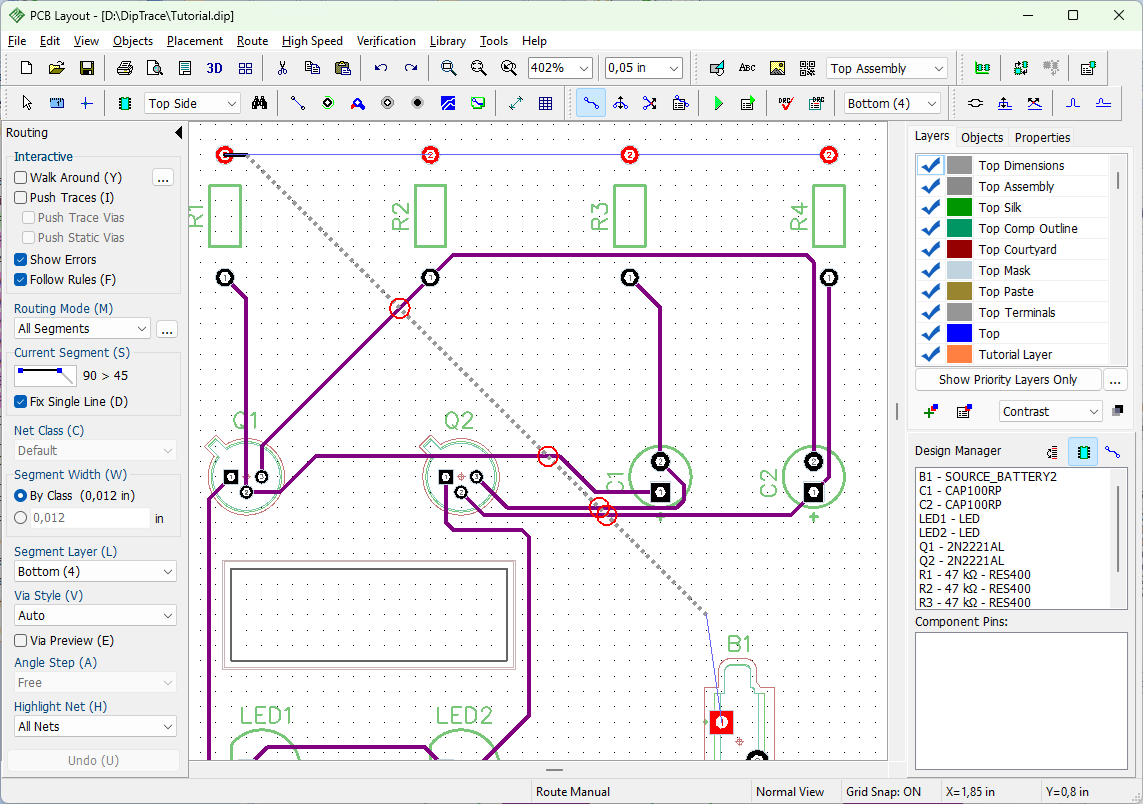
Task: Open the Via Style Auto dropdown
Action: (95, 615)
